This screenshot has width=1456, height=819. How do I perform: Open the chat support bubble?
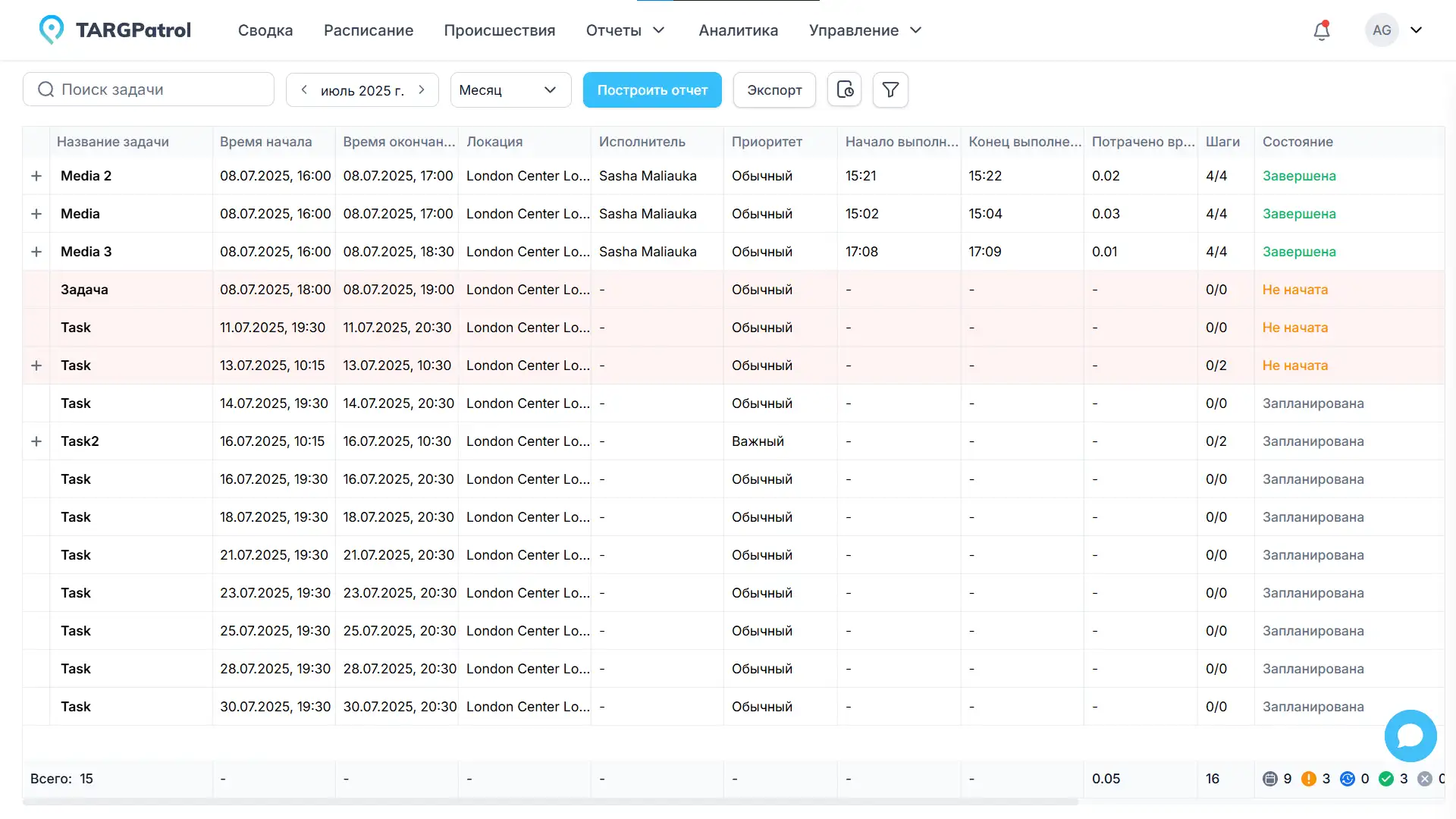coord(1410,736)
